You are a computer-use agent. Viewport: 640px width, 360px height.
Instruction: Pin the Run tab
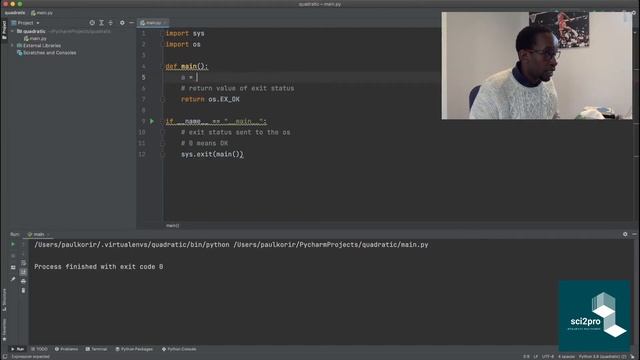[13, 279]
